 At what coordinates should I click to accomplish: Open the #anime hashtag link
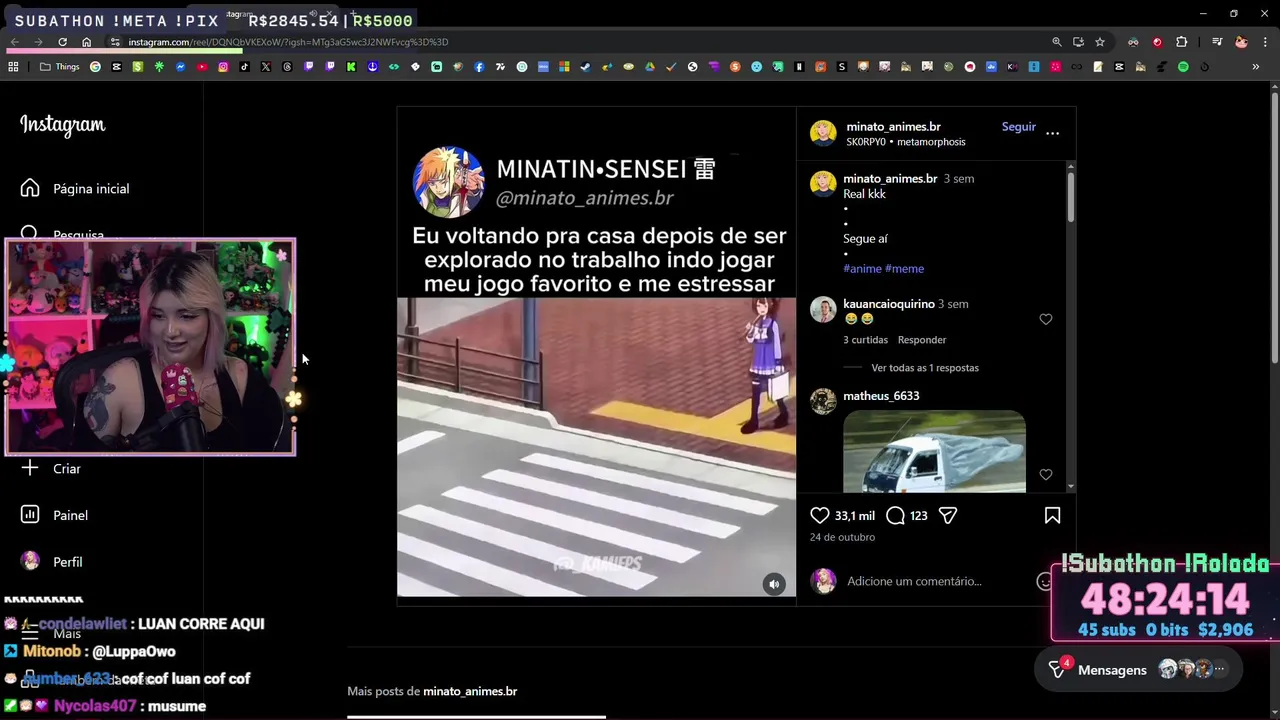(x=862, y=268)
